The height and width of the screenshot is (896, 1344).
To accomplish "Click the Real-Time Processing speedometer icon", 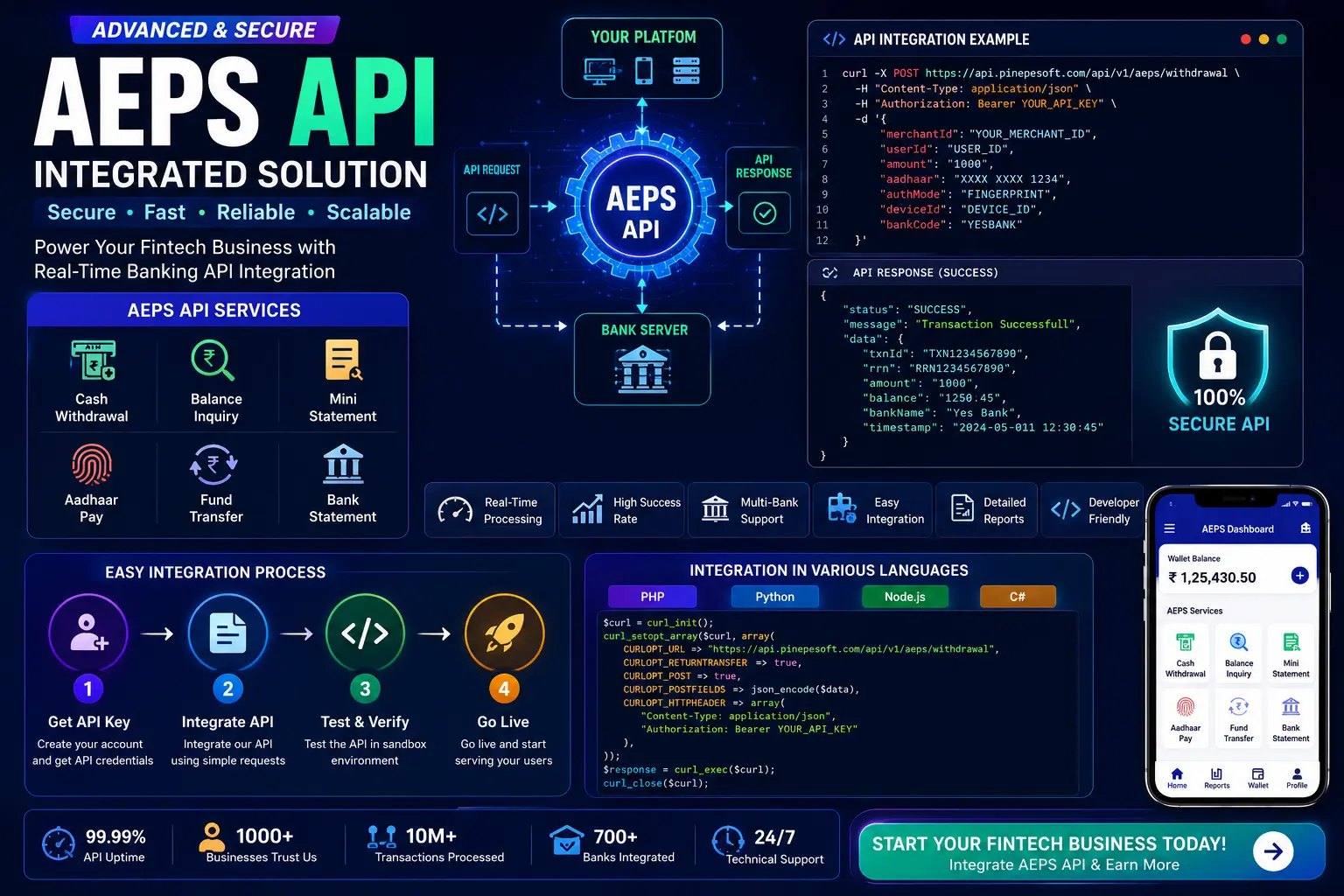I will click(x=455, y=509).
